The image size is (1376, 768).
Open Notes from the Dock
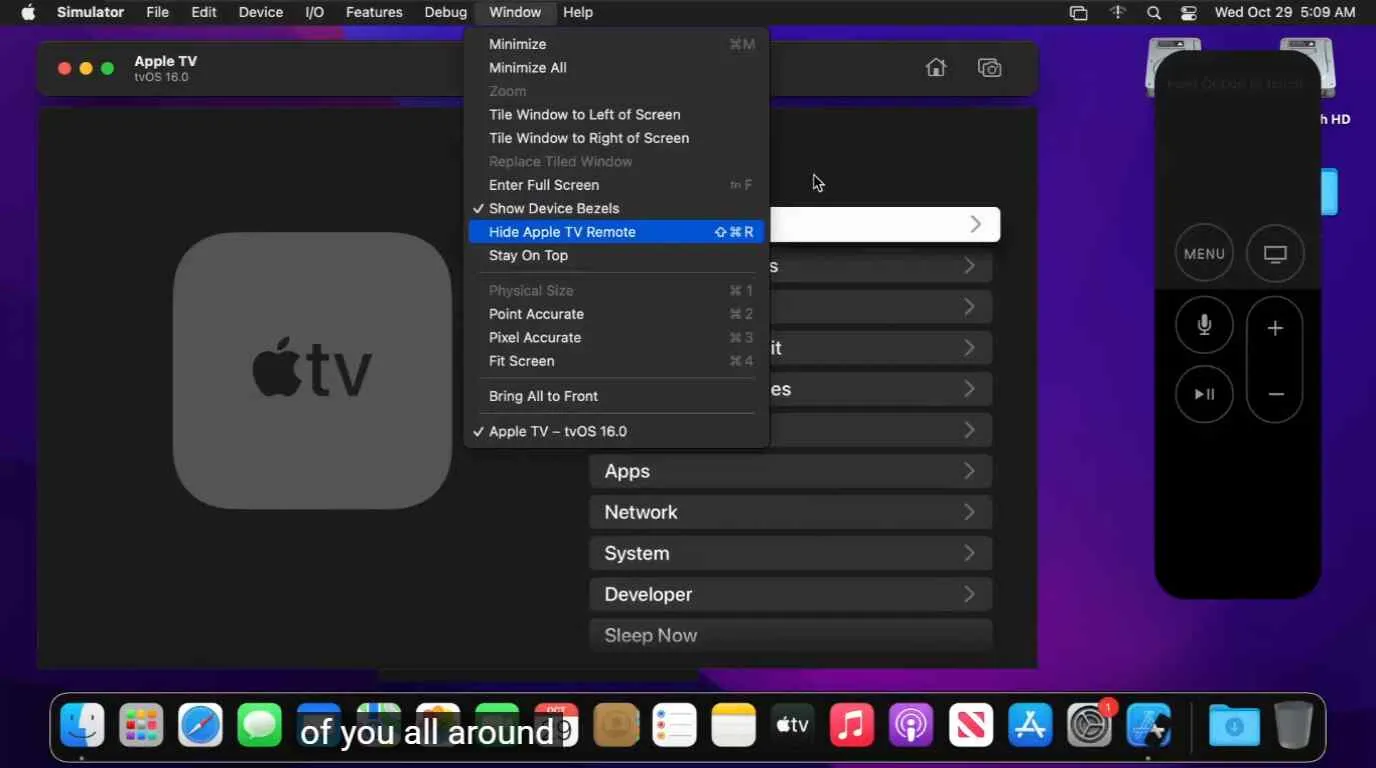[734, 725]
